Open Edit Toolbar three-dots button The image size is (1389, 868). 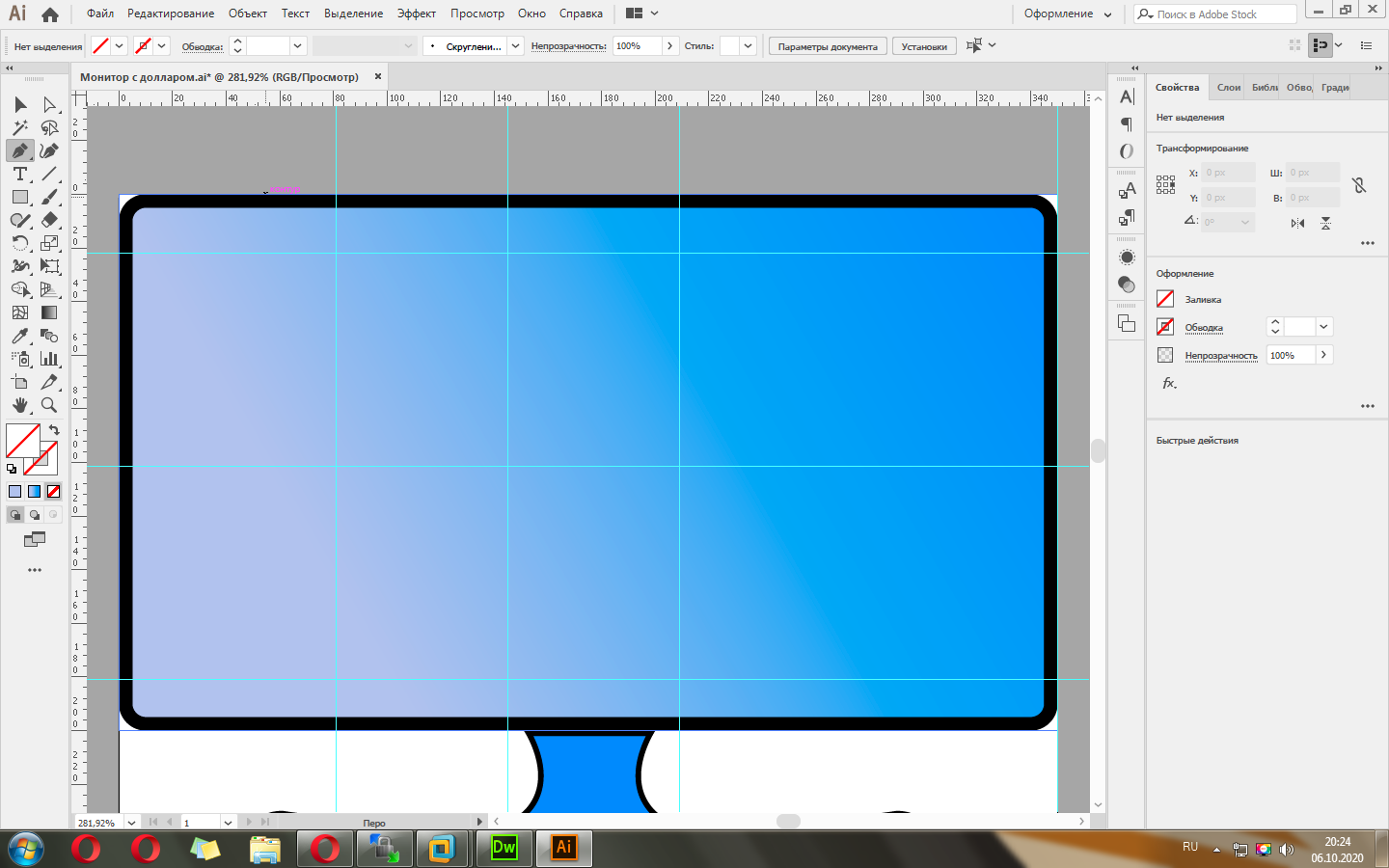tap(35, 570)
